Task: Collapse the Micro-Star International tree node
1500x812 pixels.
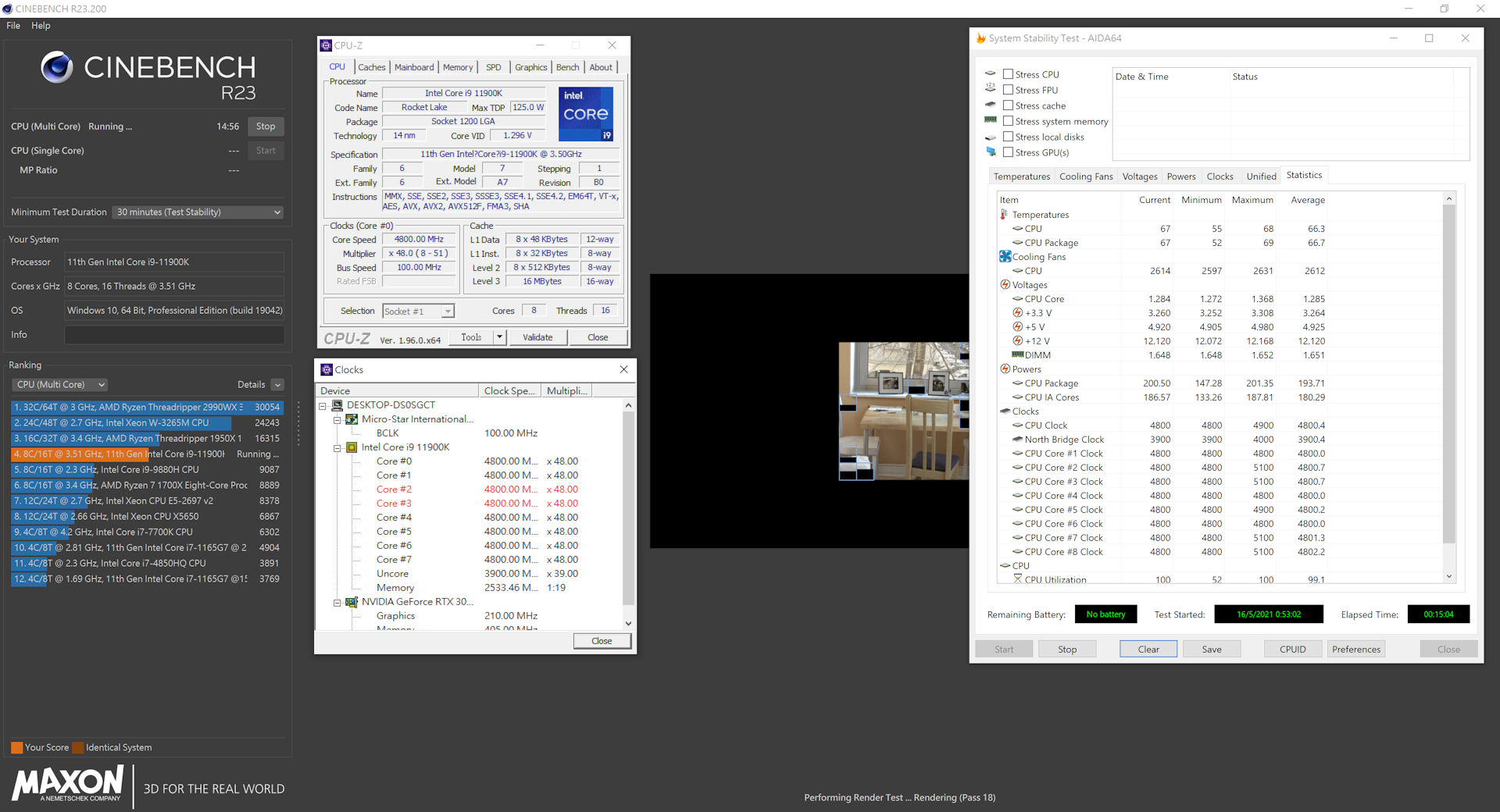Action: point(337,419)
